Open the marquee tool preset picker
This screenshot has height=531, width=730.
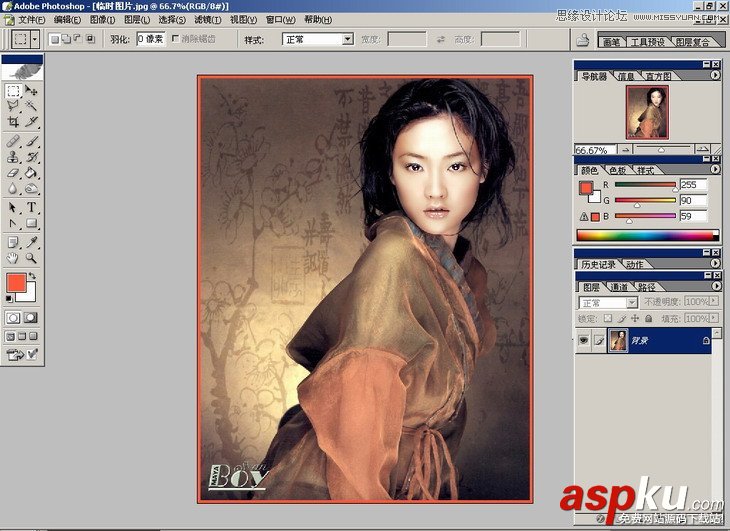[35, 39]
